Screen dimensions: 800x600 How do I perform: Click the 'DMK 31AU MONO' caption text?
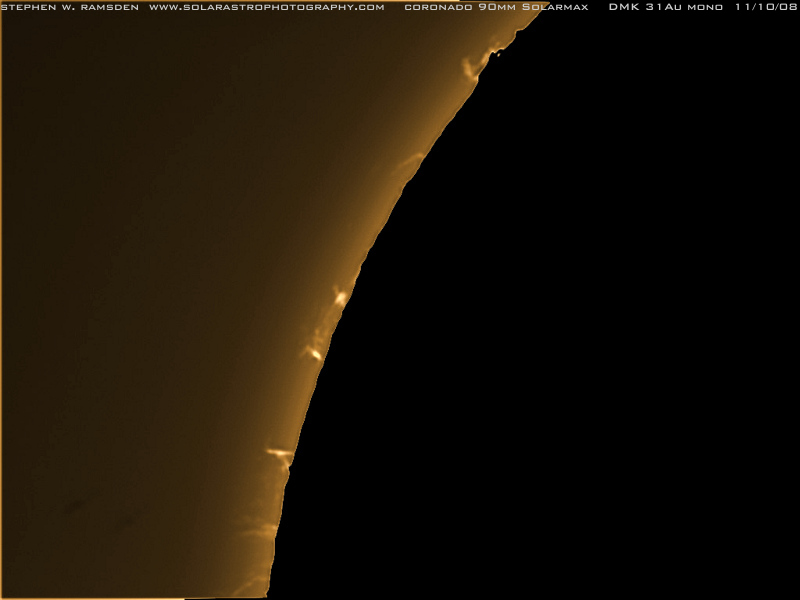tap(666, 7)
